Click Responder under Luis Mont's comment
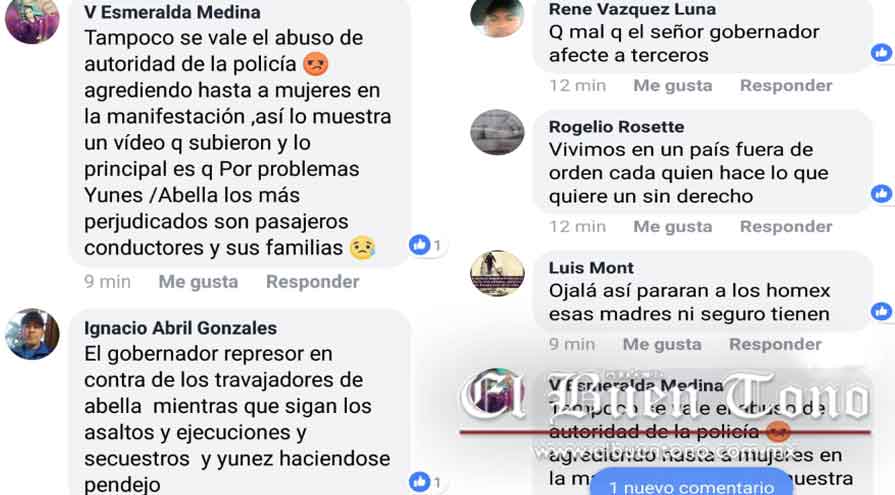The image size is (895, 495). click(775, 344)
